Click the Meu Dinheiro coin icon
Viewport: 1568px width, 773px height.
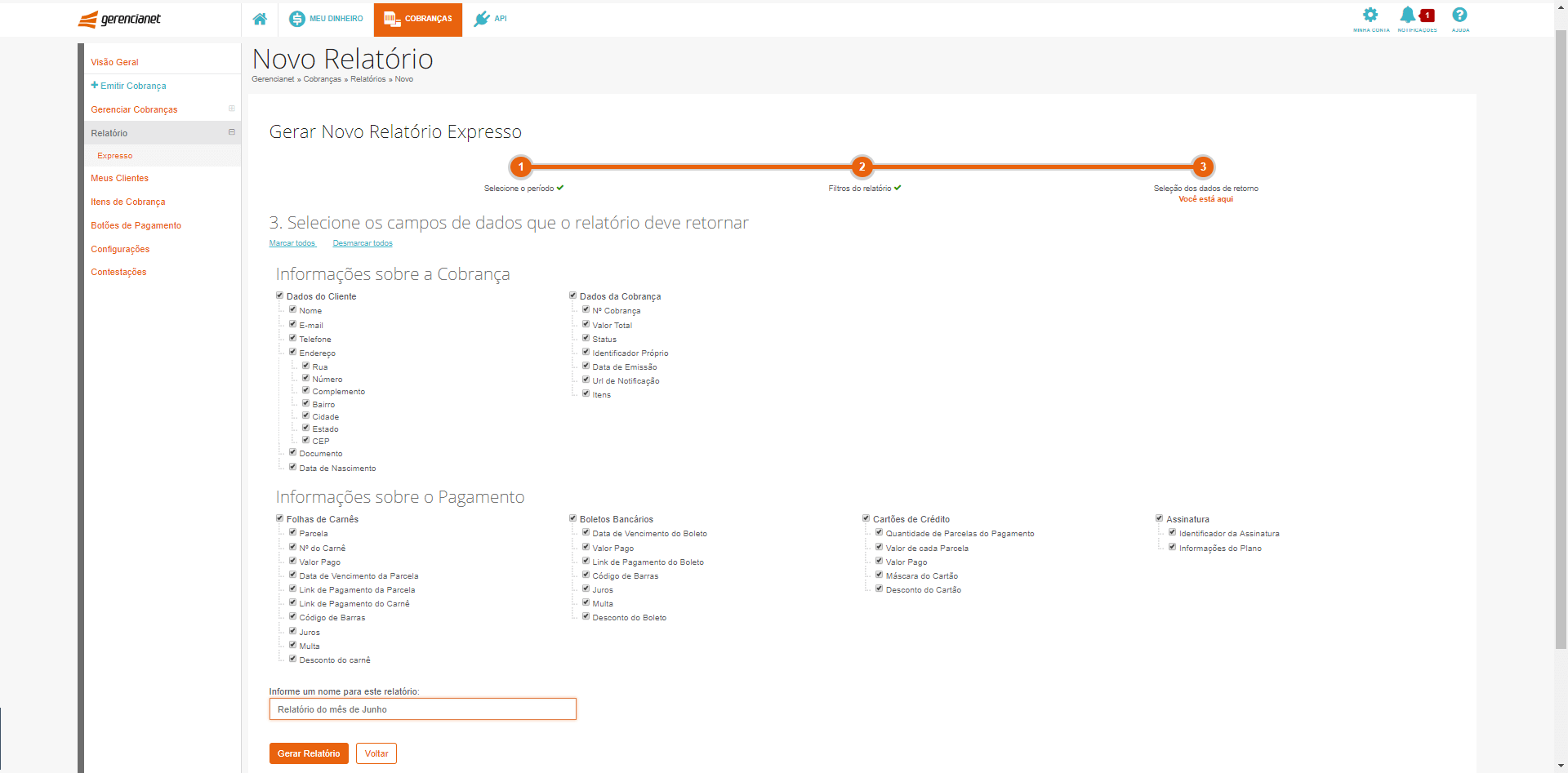296,18
